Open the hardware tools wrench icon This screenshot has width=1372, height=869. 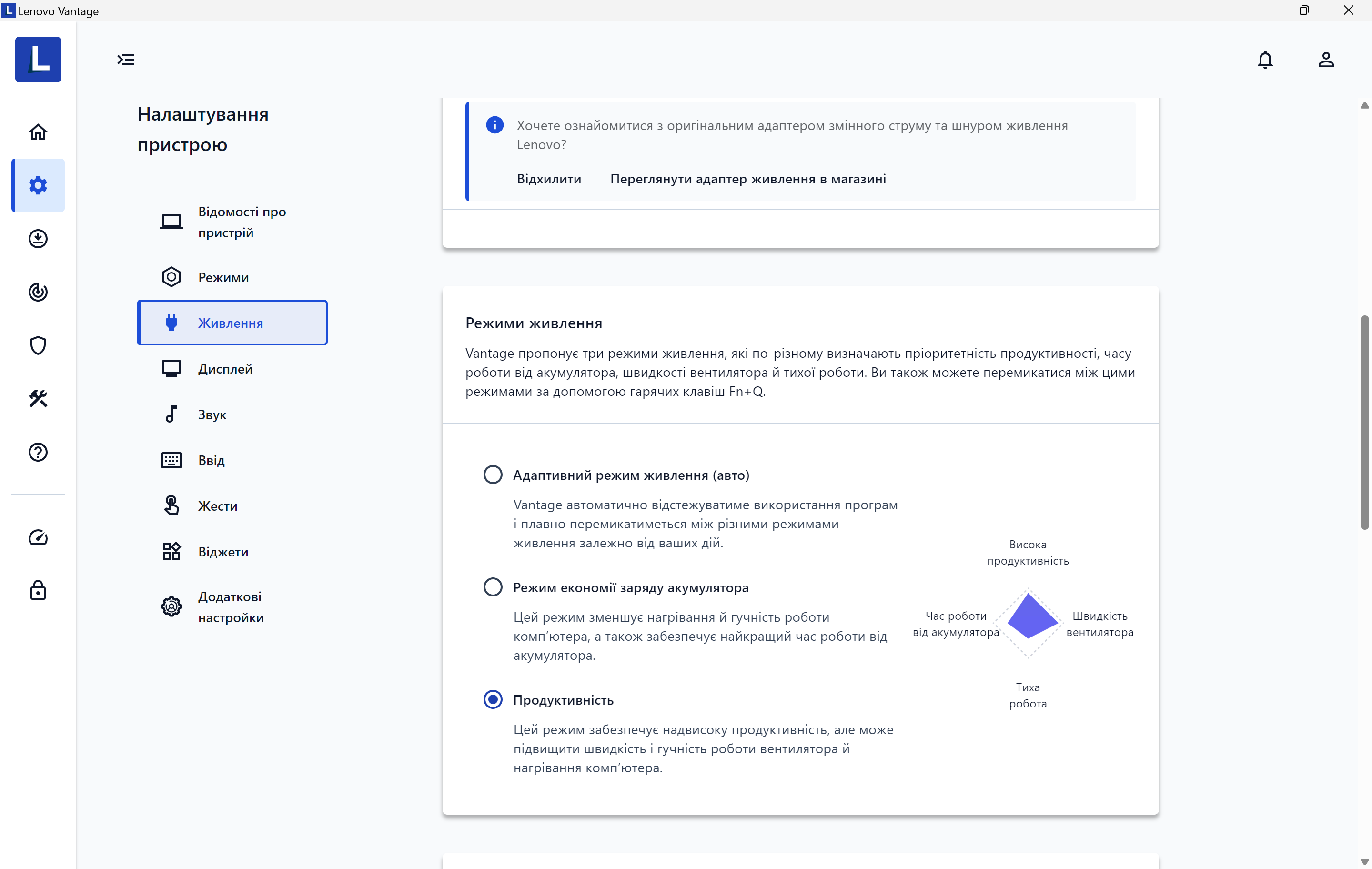point(38,398)
